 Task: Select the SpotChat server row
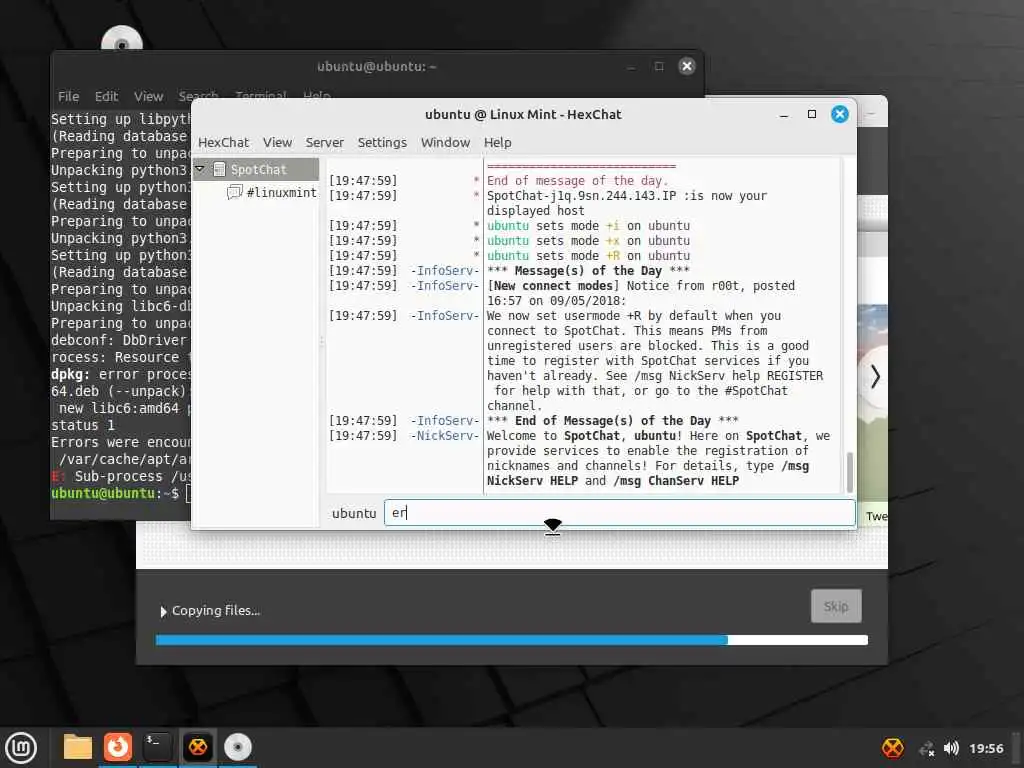pyautogui.click(x=256, y=170)
